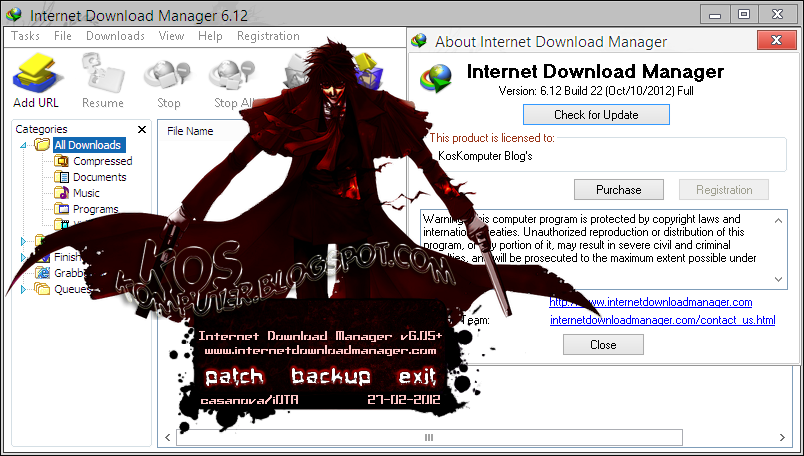Open the Downloads menu
804x456 pixels.
115,36
